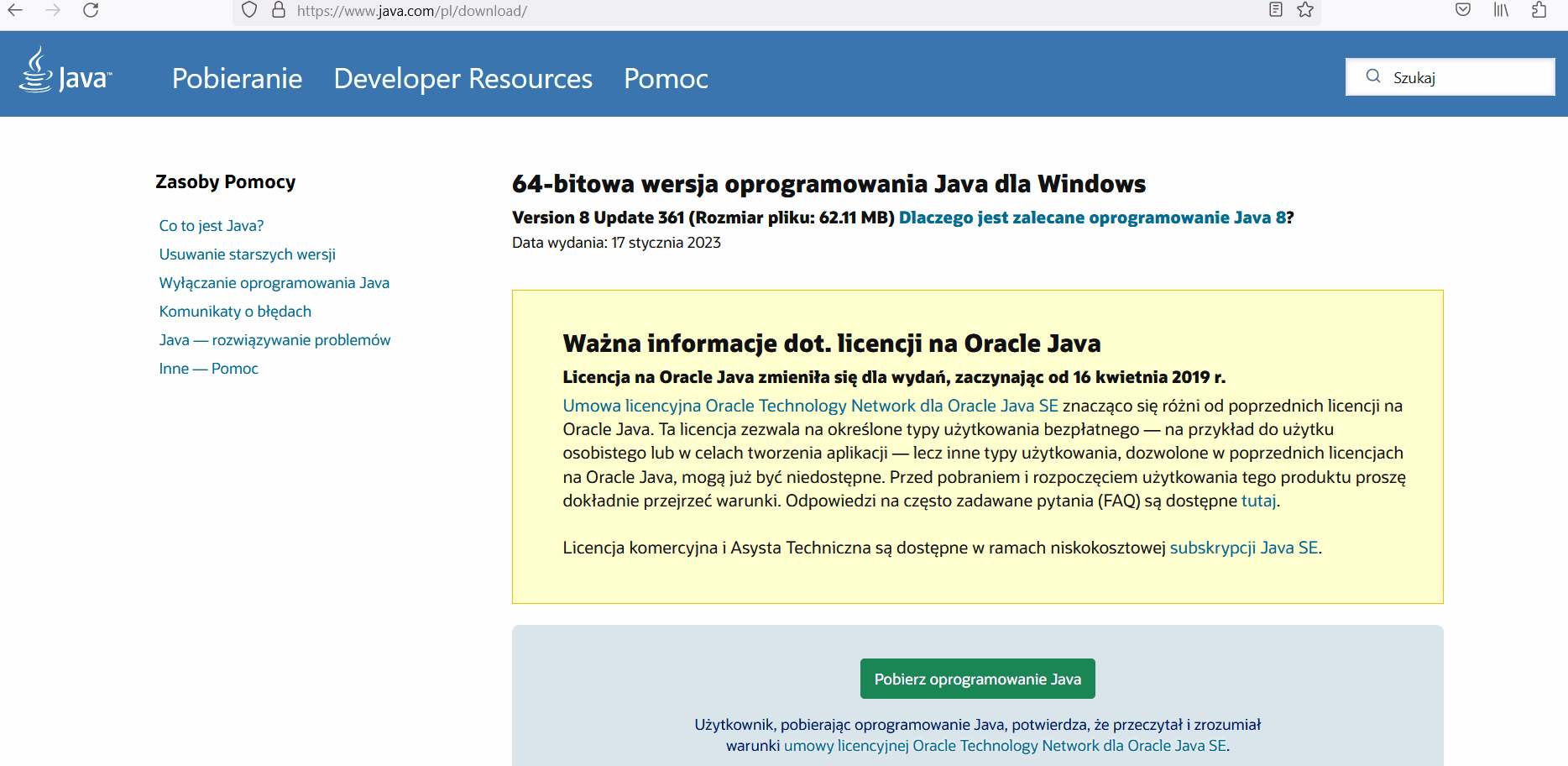This screenshot has height=766, width=1568.
Task: Open Pomoc in the top navigation
Action: click(x=666, y=78)
